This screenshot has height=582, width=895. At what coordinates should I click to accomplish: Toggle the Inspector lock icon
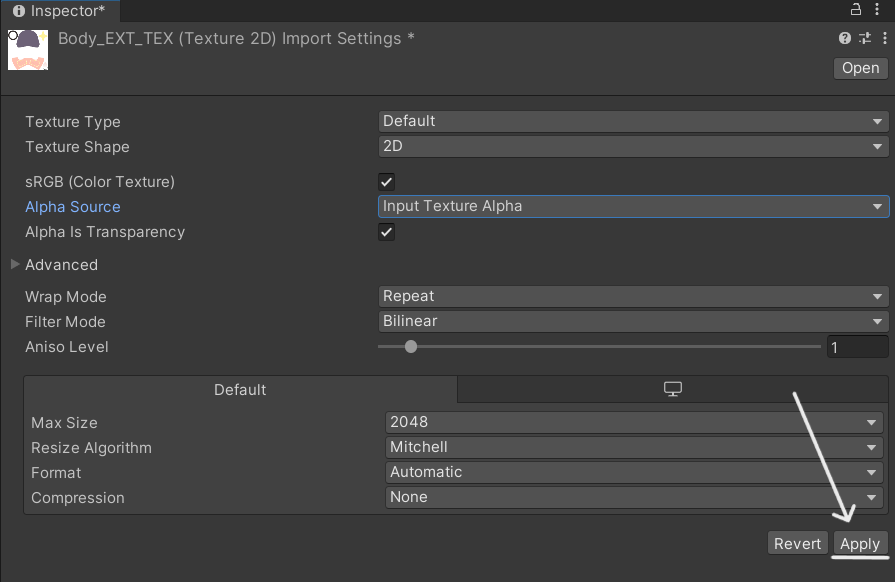(855, 10)
